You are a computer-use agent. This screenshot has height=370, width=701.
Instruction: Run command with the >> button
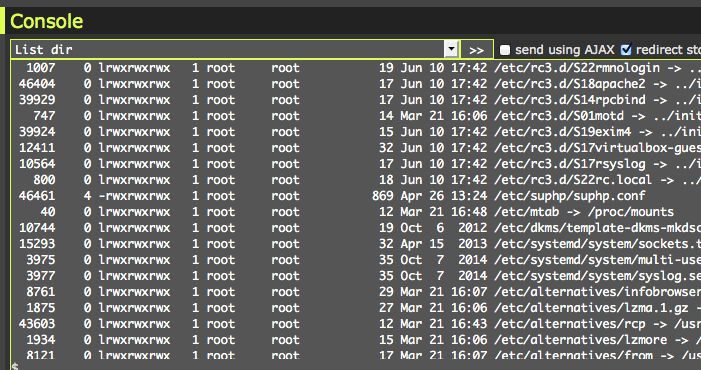point(477,50)
